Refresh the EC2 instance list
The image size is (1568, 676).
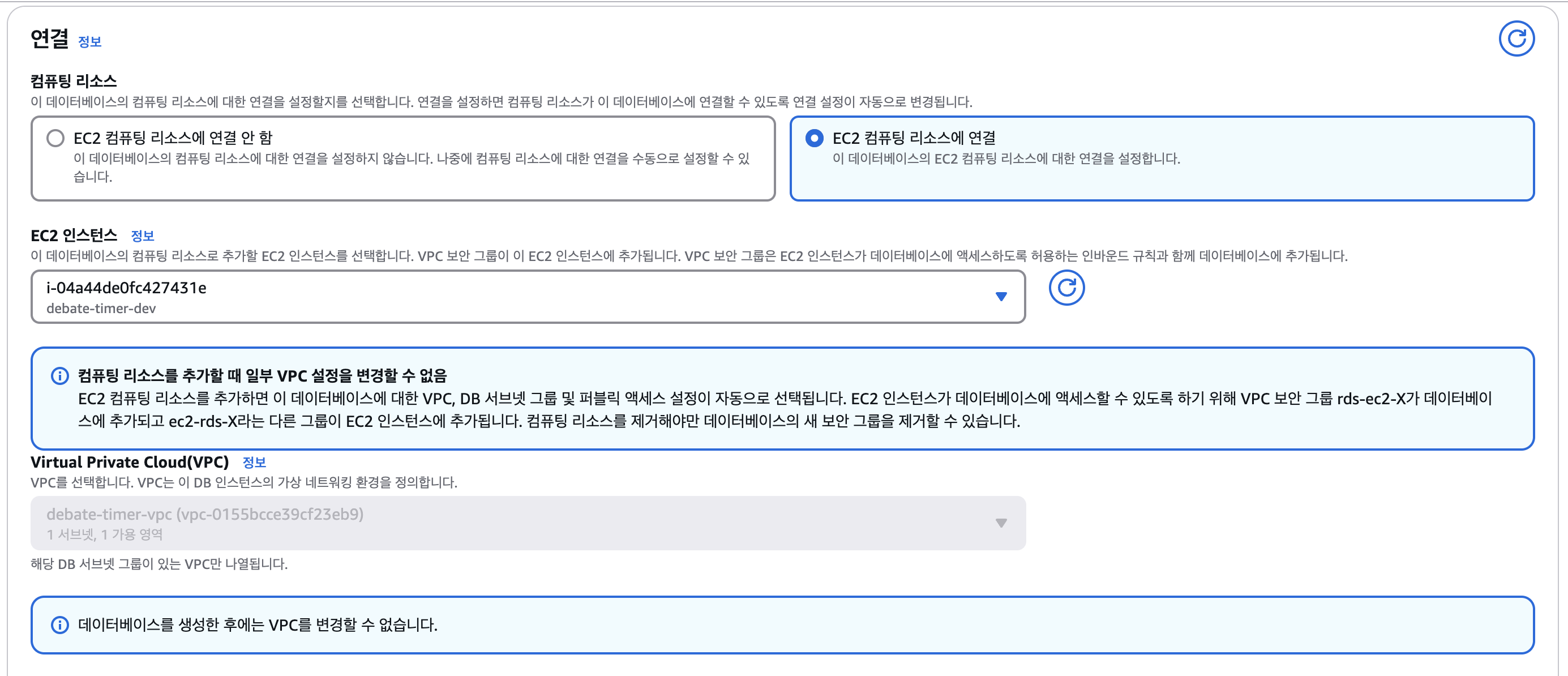click(1066, 288)
